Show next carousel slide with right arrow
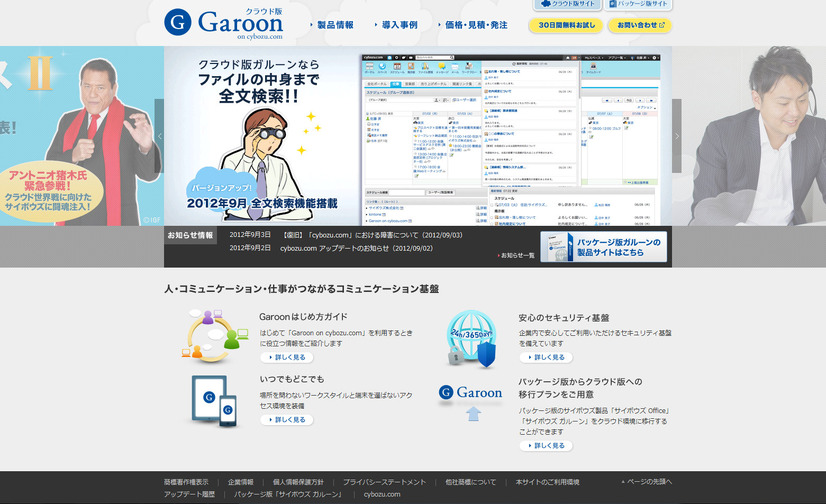The width and height of the screenshot is (826, 504). (677, 136)
